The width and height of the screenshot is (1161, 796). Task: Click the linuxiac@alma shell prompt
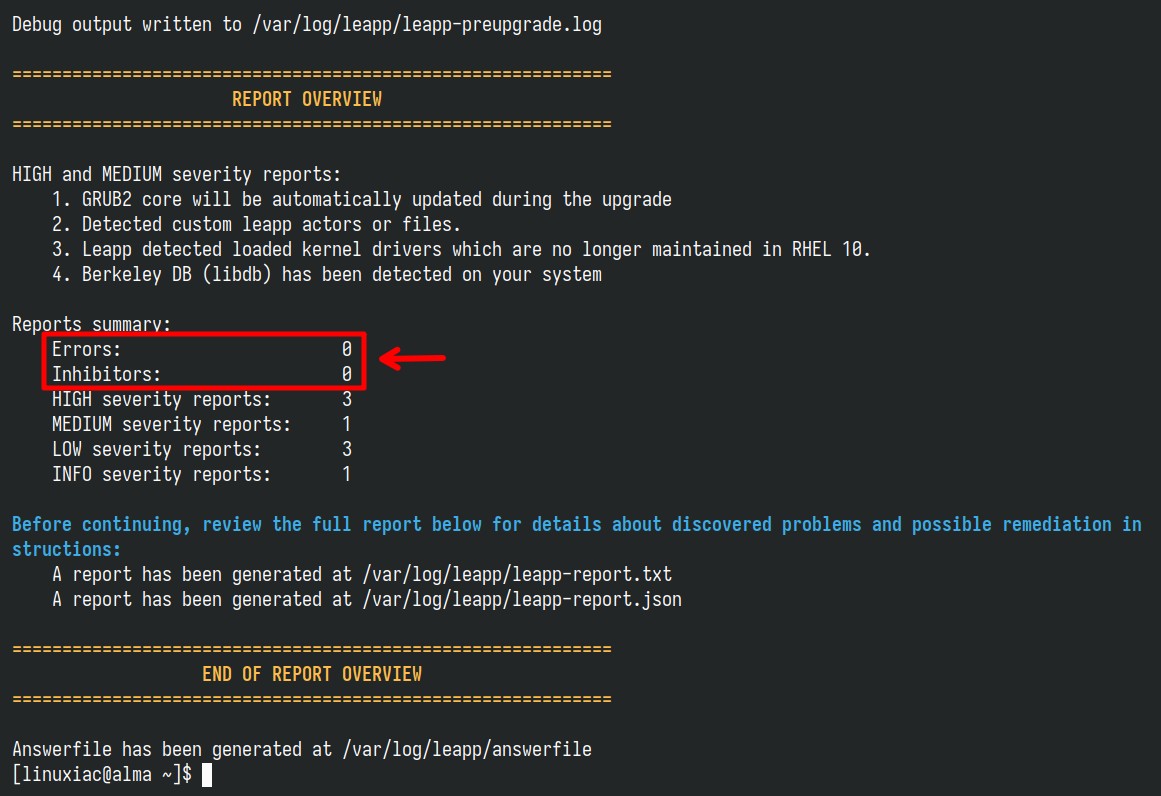coord(102,775)
